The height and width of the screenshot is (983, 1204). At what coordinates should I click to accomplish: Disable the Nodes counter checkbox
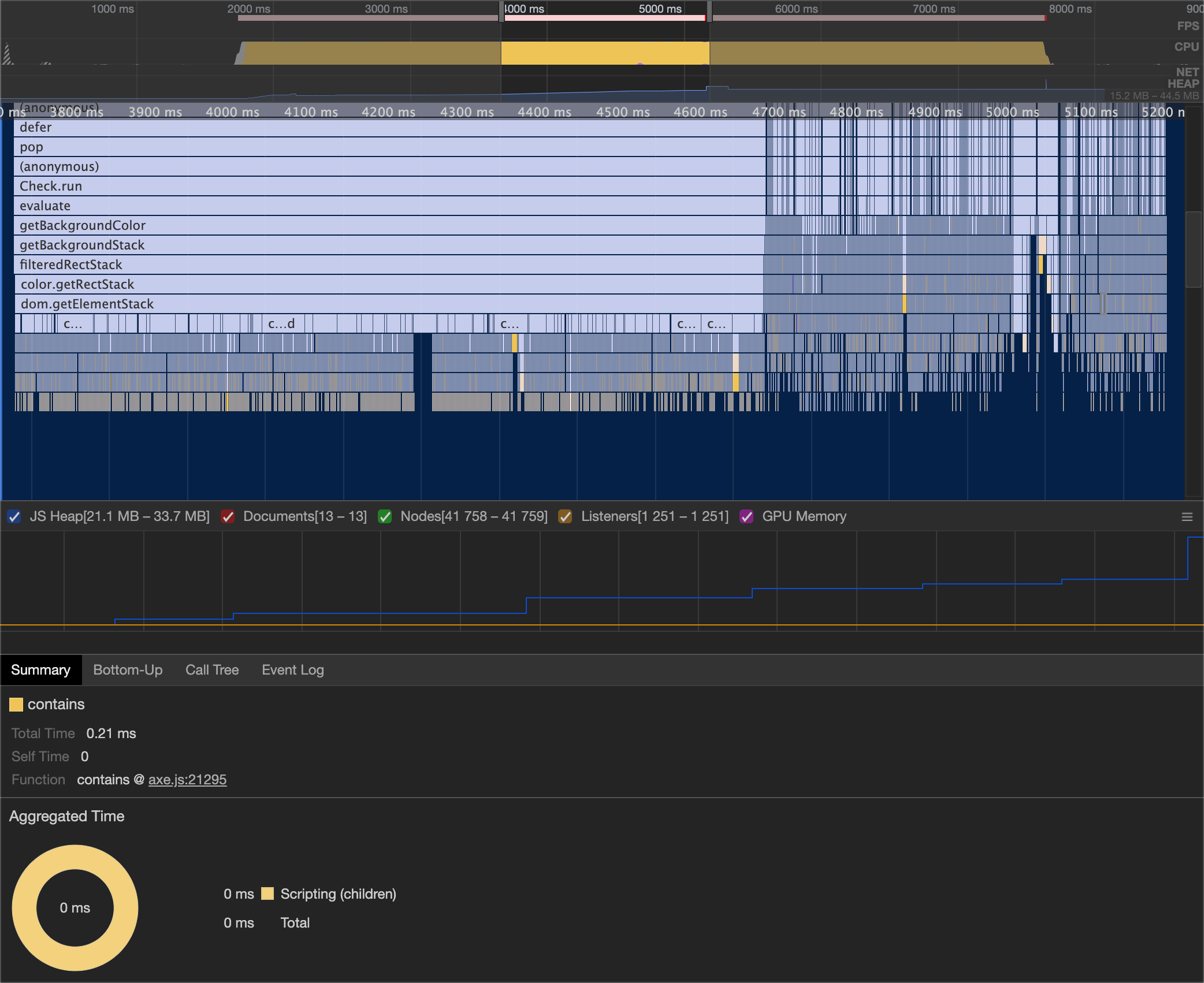click(385, 517)
